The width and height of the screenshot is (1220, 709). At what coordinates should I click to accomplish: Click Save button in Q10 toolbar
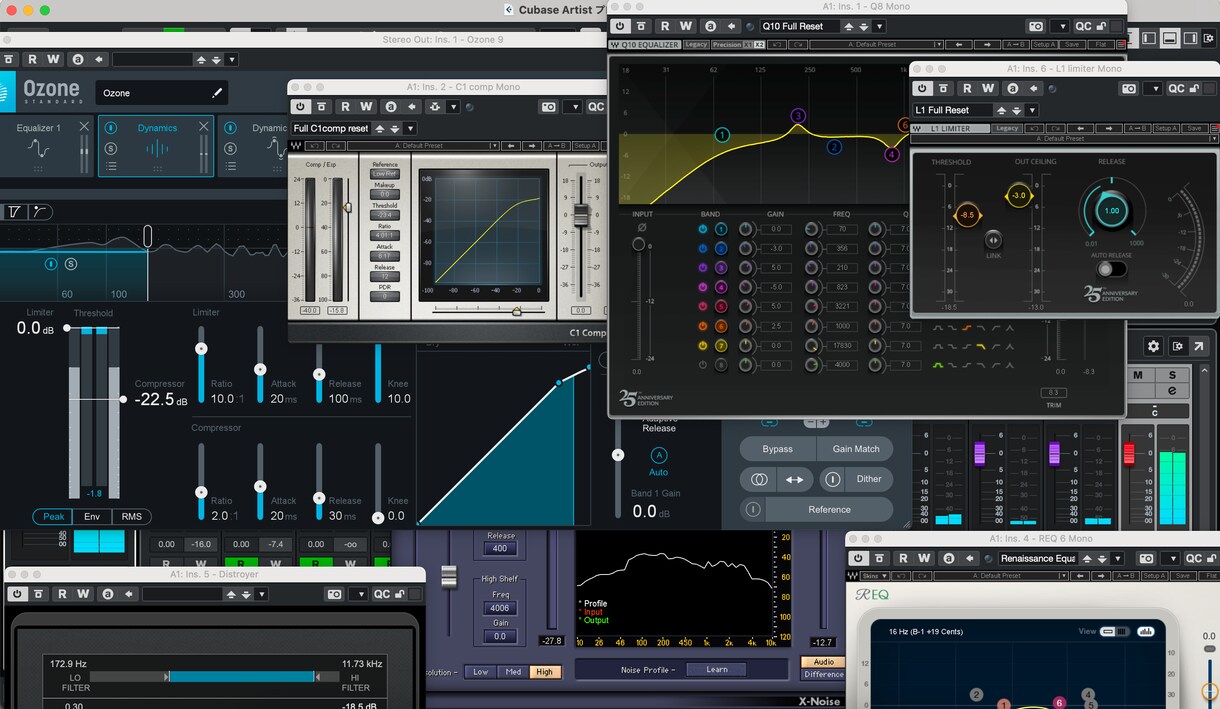point(1072,45)
